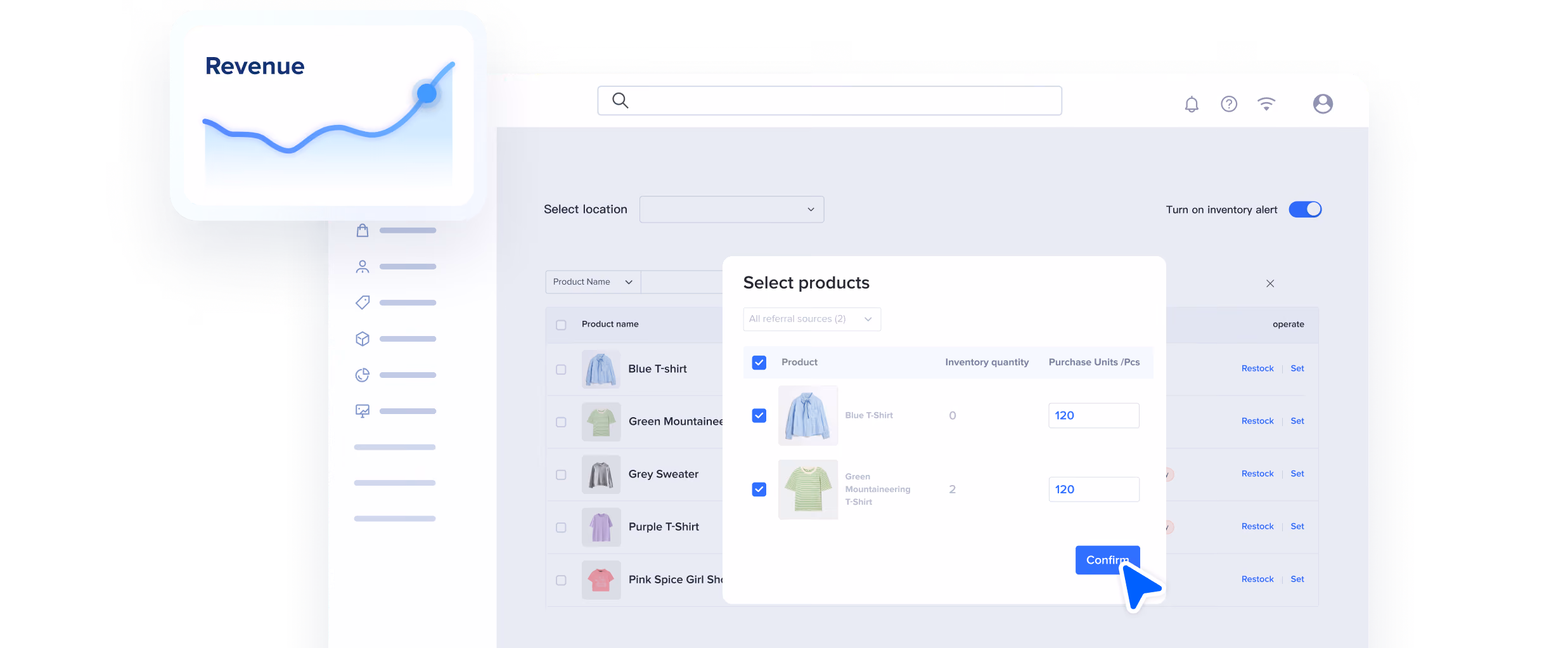1568x648 pixels.
Task: Click Restock for Pink Spice Girl row
Action: [x=1257, y=579]
